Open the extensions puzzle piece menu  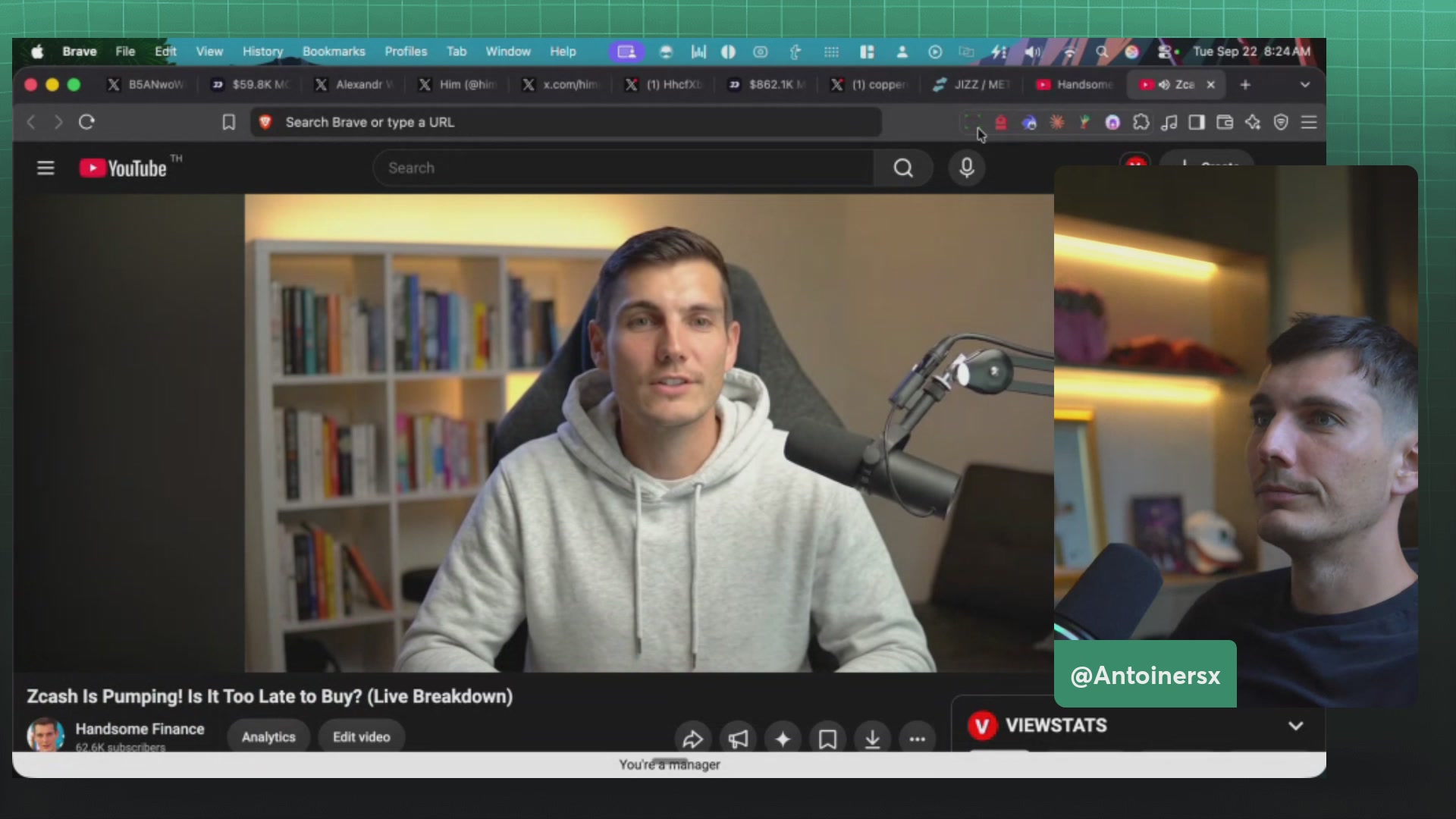[1141, 122]
